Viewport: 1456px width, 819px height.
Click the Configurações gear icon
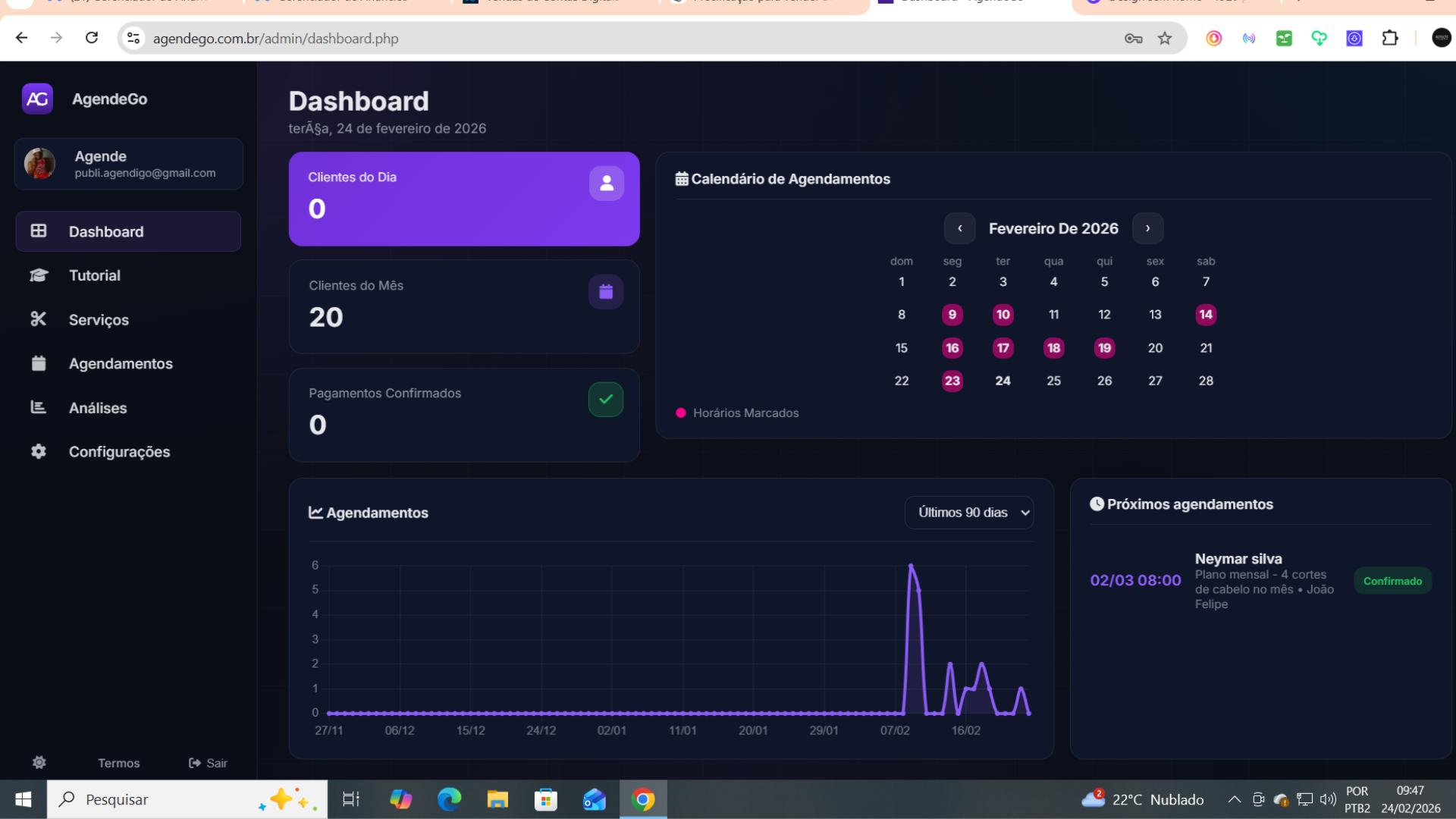pyautogui.click(x=39, y=451)
